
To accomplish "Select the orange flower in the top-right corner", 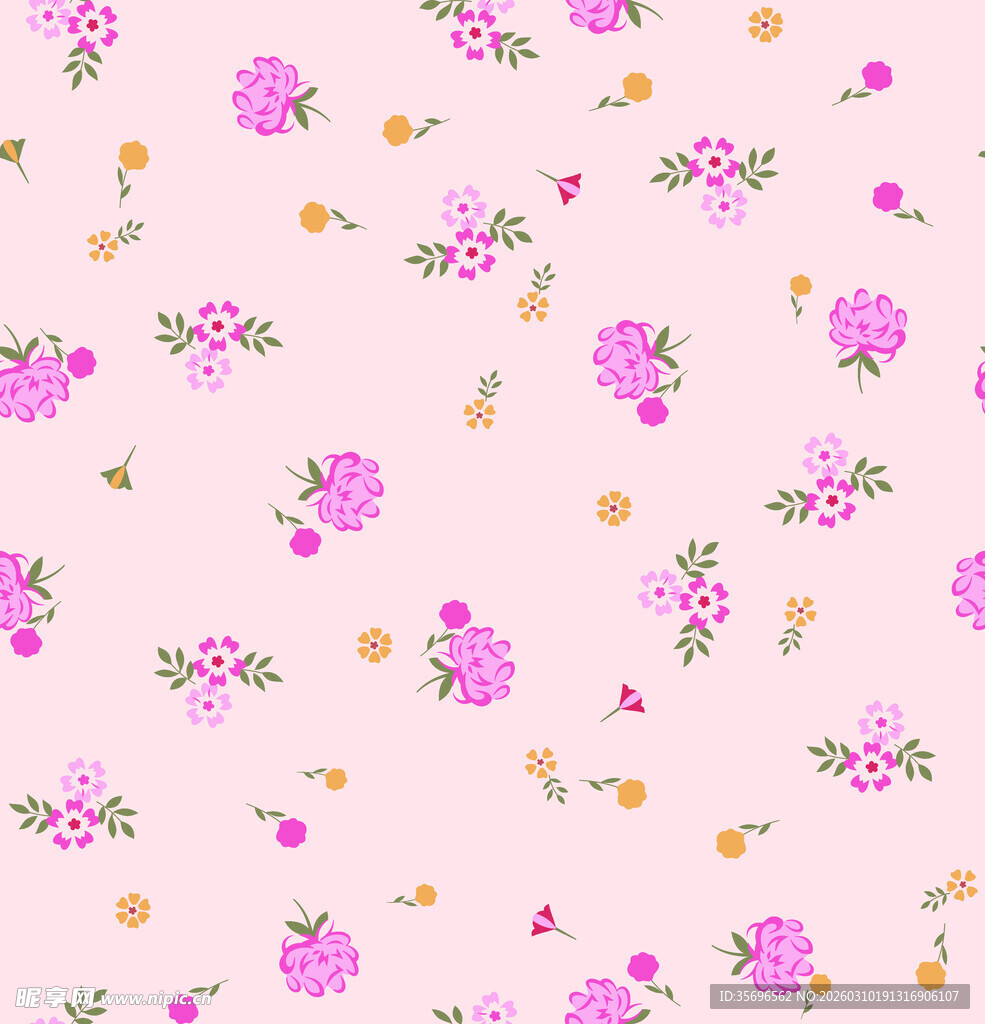I will [765, 25].
